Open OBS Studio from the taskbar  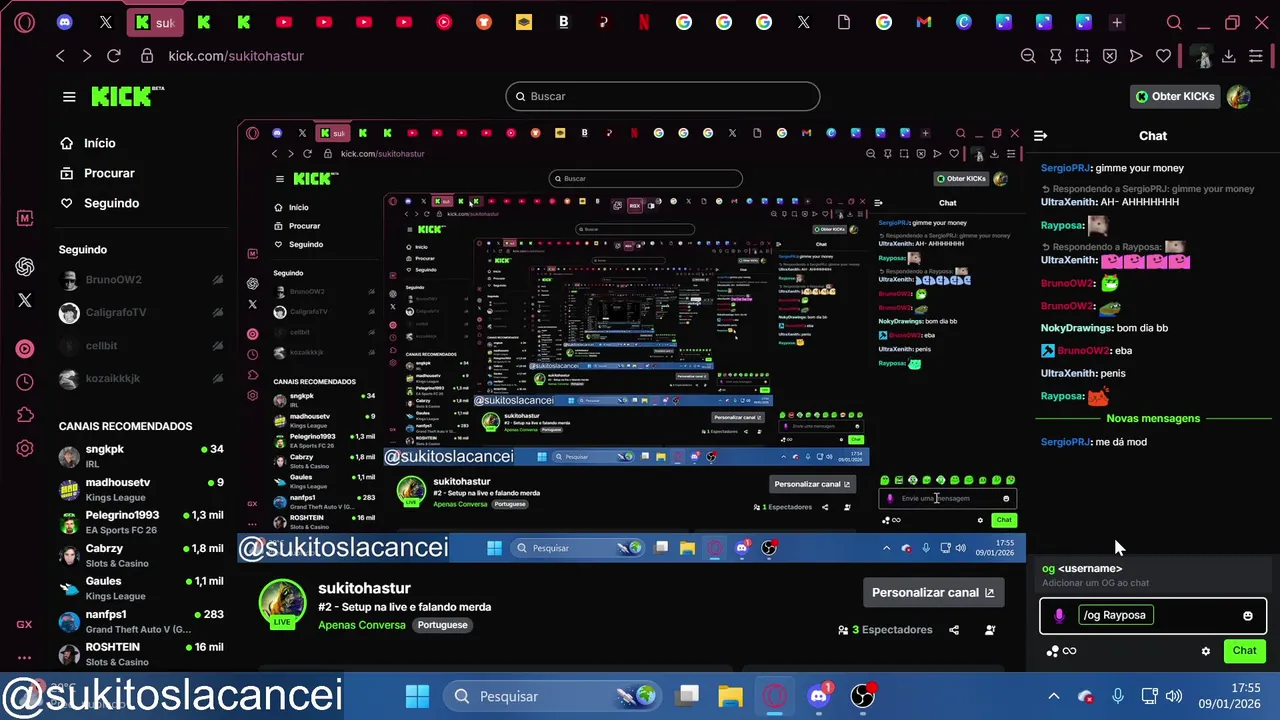(x=862, y=696)
